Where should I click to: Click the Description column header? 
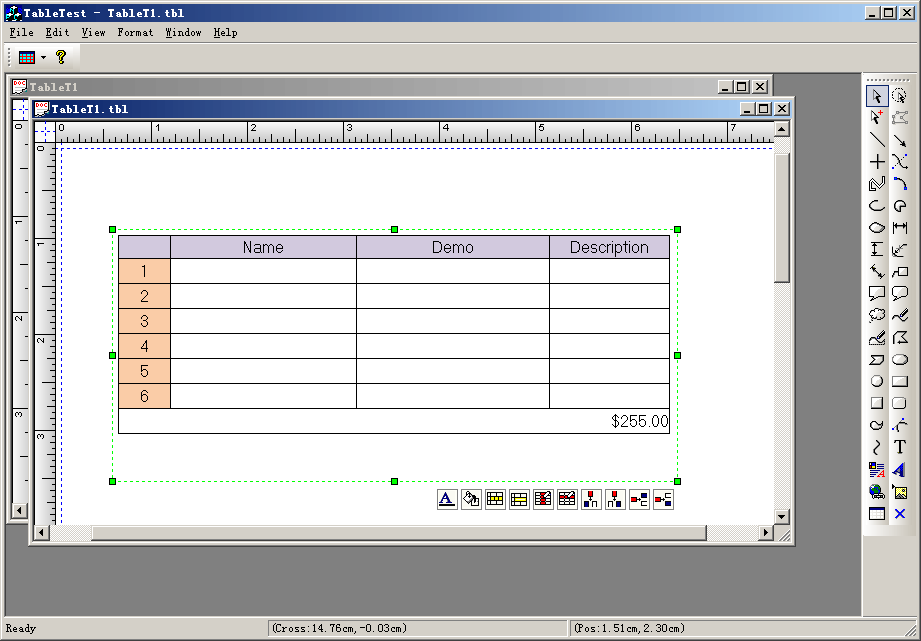click(609, 247)
